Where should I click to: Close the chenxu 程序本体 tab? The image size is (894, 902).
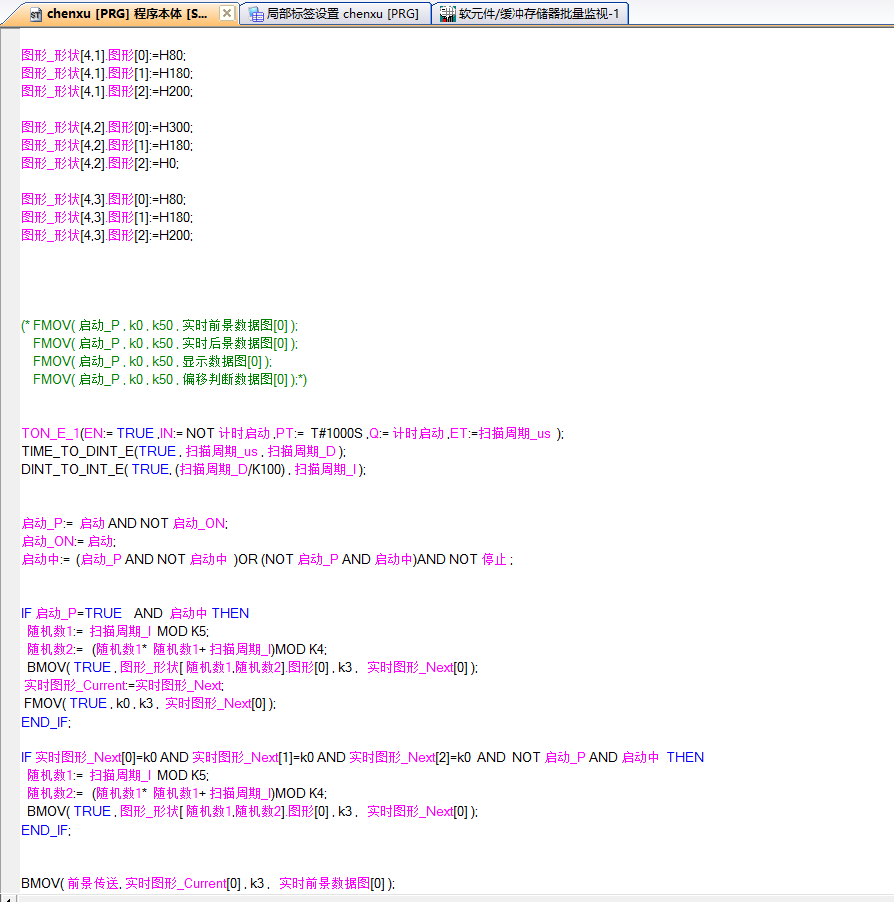point(227,14)
